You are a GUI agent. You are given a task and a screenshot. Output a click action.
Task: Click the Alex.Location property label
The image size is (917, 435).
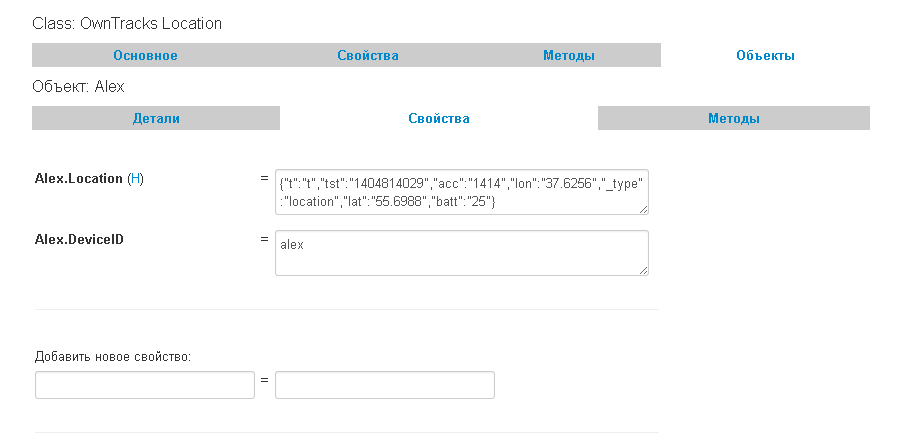(79, 179)
